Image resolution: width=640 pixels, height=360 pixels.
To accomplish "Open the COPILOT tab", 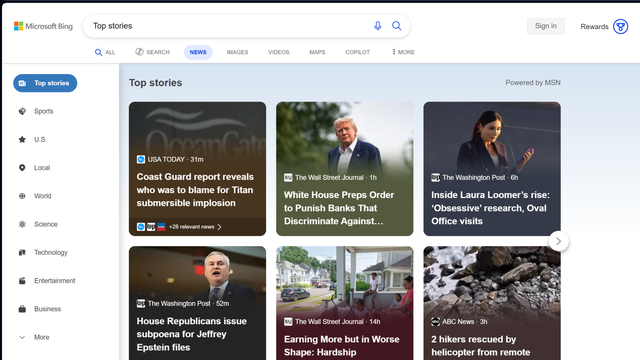I will point(358,52).
